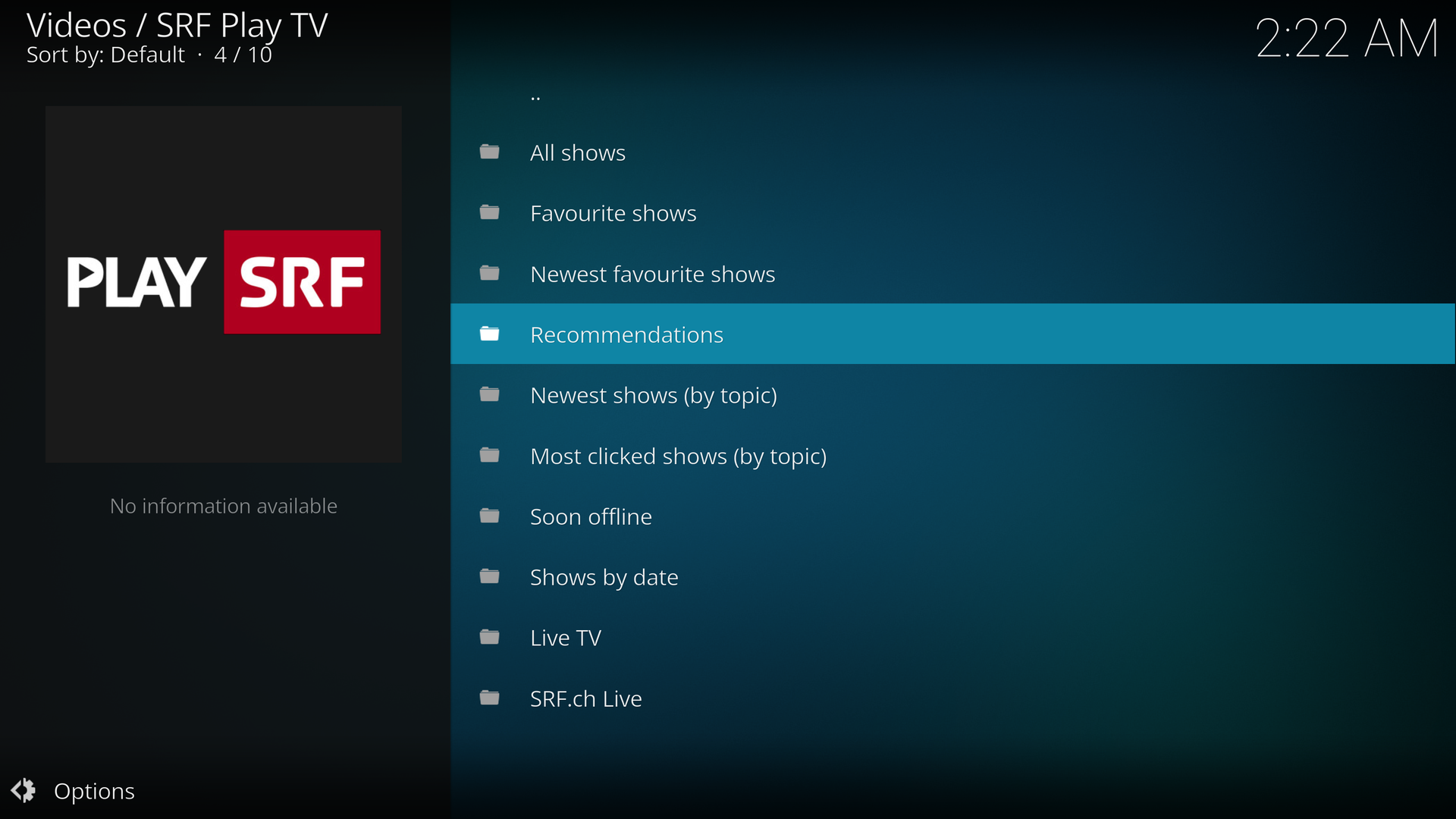Screen dimensions: 1456x819
Task: Click the folder icon for Newest favourite shows
Action: tap(489, 274)
